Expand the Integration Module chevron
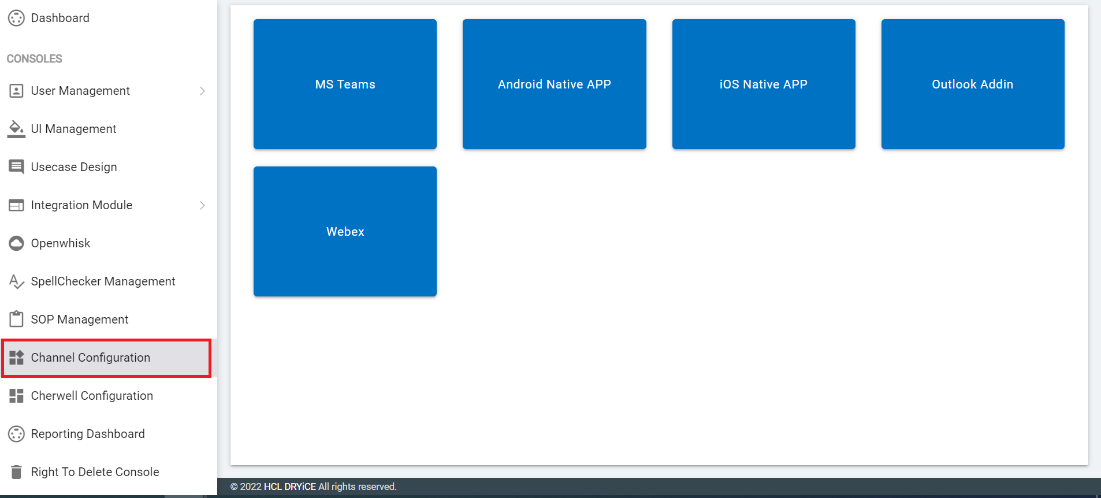Screen dimensions: 1101x498 (202, 205)
